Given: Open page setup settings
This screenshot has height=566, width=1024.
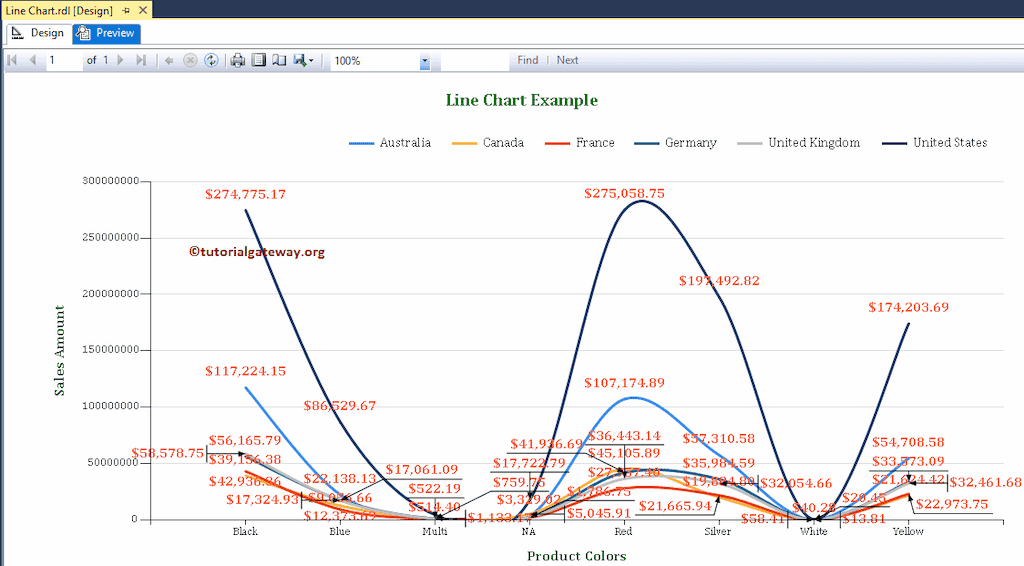Looking at the screenshot, I should click(x=279, y=61).
